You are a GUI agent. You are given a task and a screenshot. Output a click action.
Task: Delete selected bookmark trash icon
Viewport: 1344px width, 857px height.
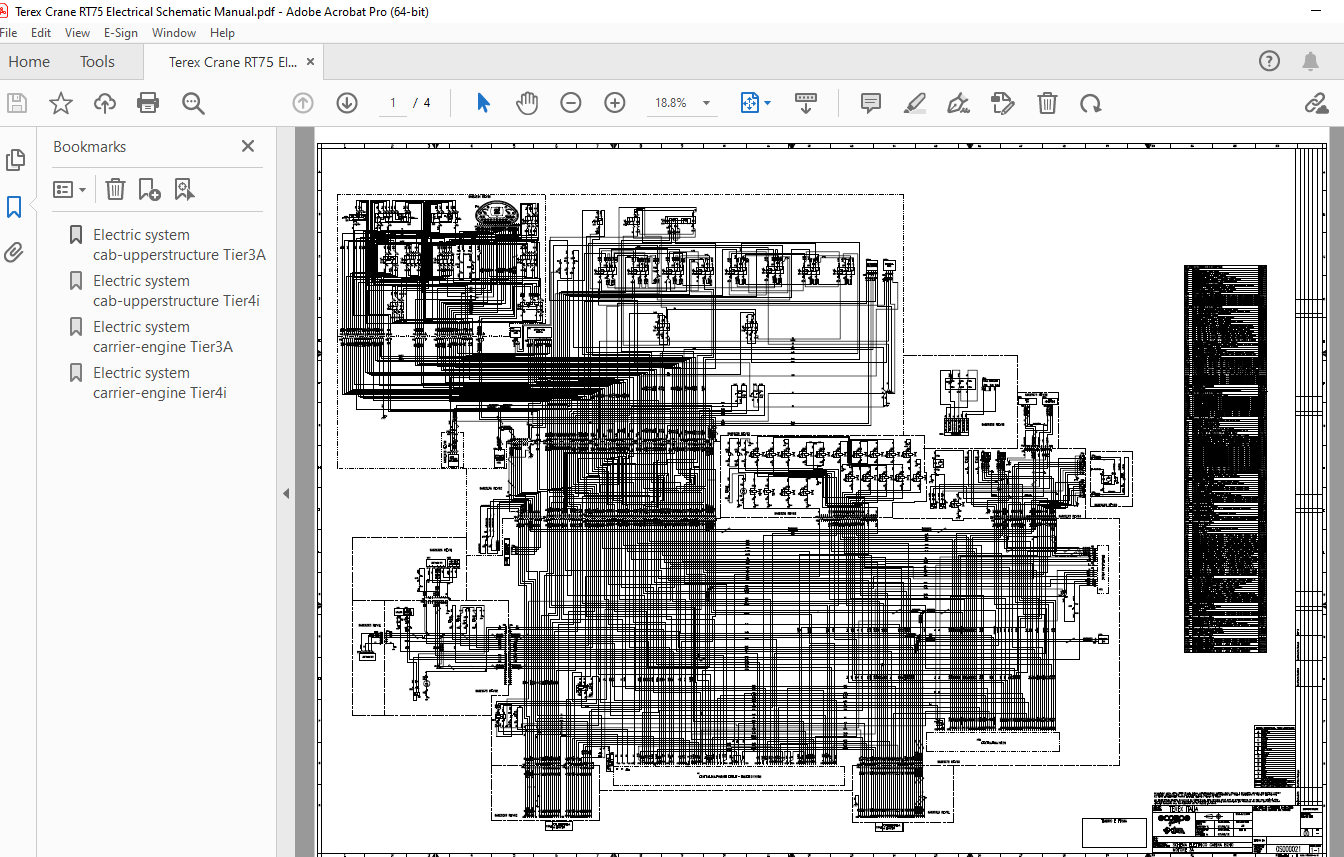pyautogui.click(x=116, y=189)
